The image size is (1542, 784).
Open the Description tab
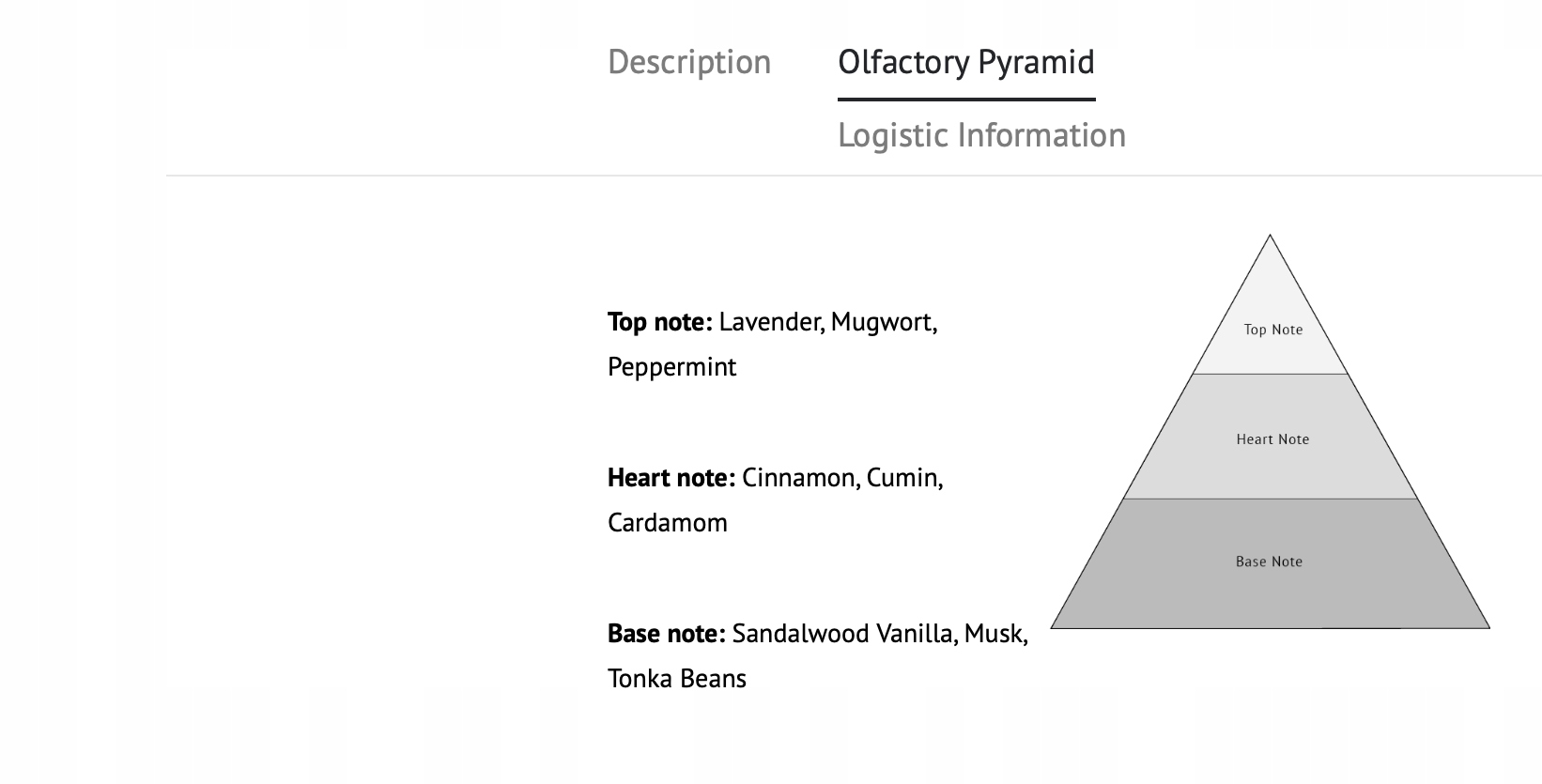click(688, 62)
